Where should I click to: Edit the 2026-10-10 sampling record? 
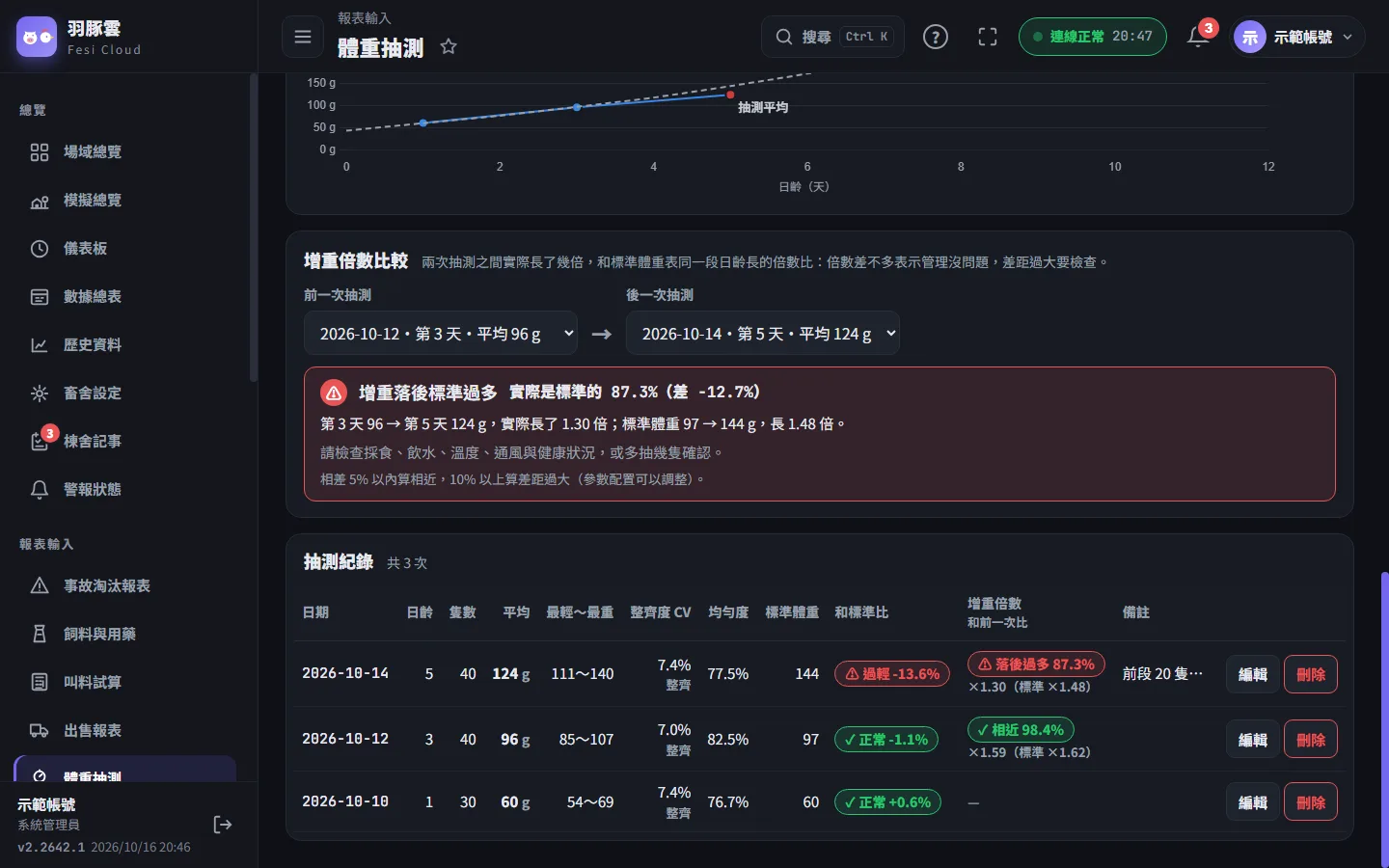pos(1253,802)
